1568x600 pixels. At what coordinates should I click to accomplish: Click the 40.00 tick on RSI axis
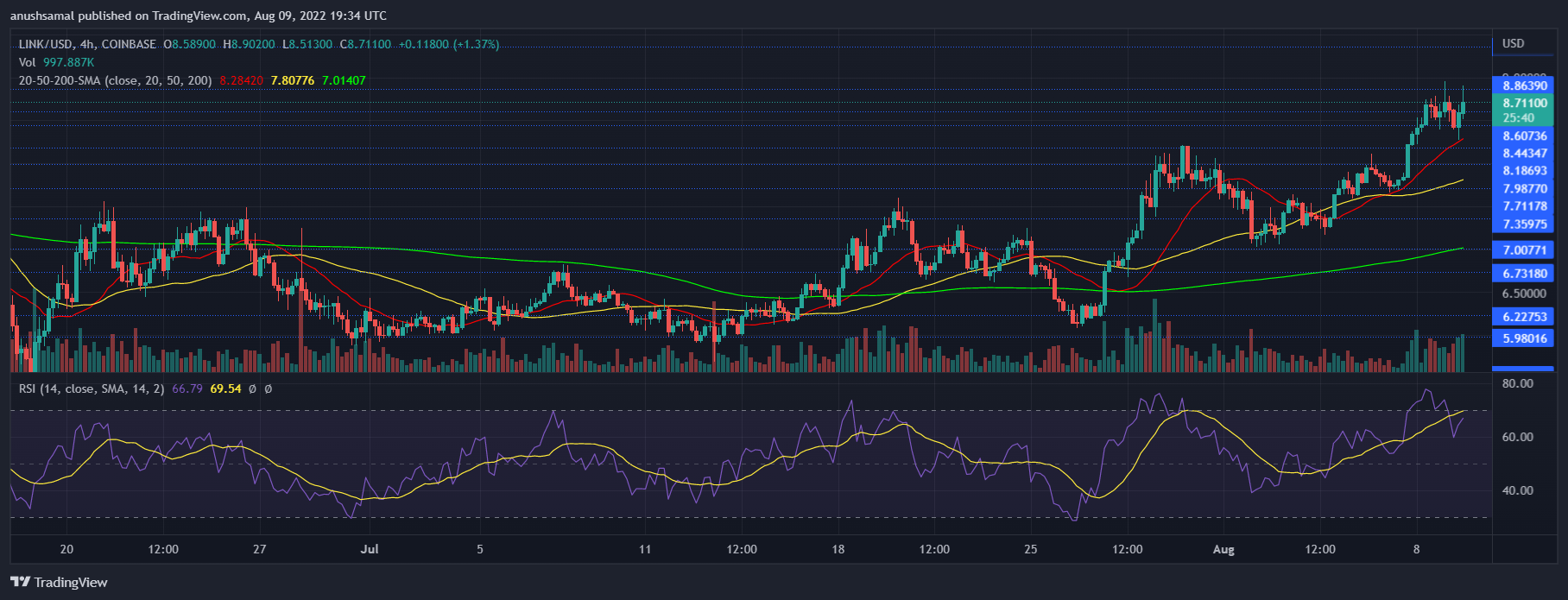[x=1517, y=490]
